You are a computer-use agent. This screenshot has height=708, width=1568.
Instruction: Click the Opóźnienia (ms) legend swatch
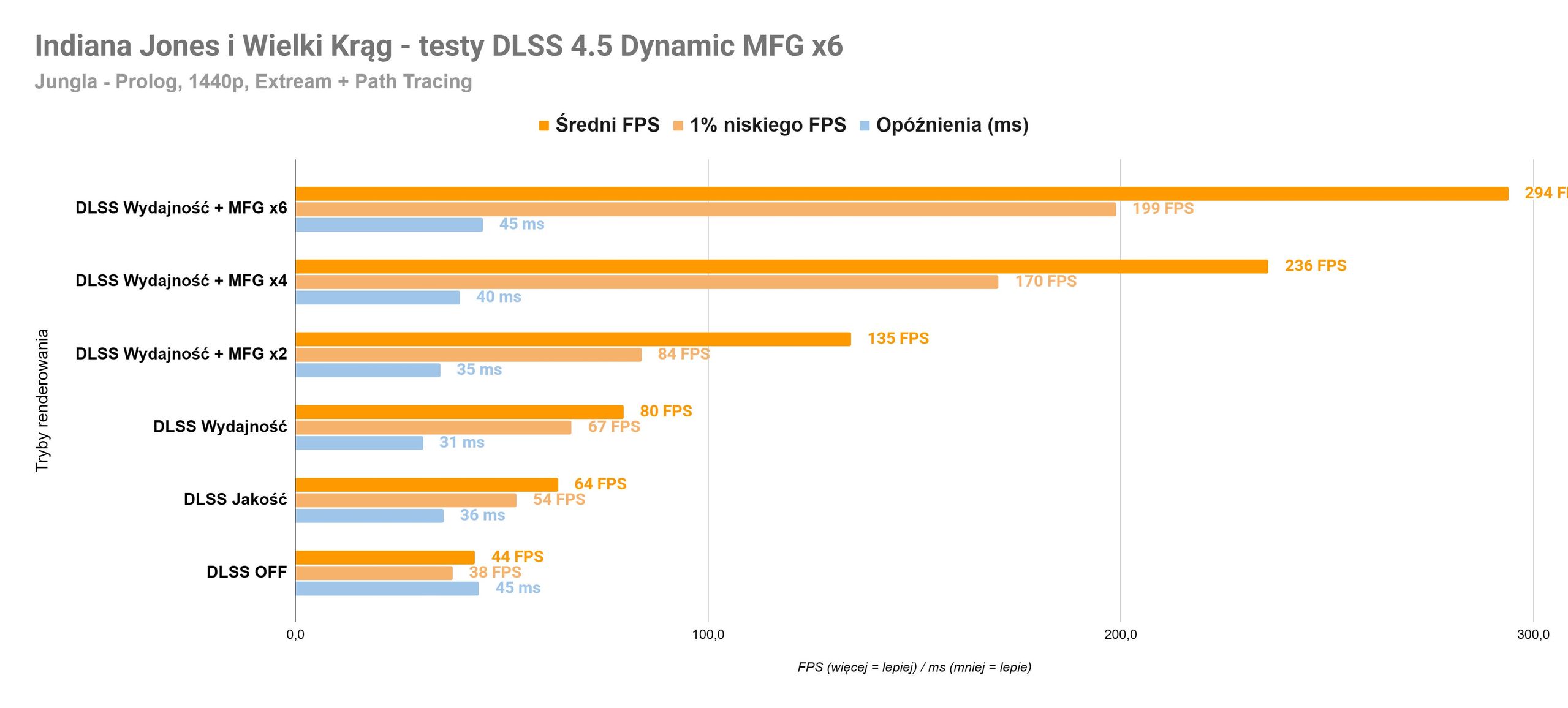point(865,126)
